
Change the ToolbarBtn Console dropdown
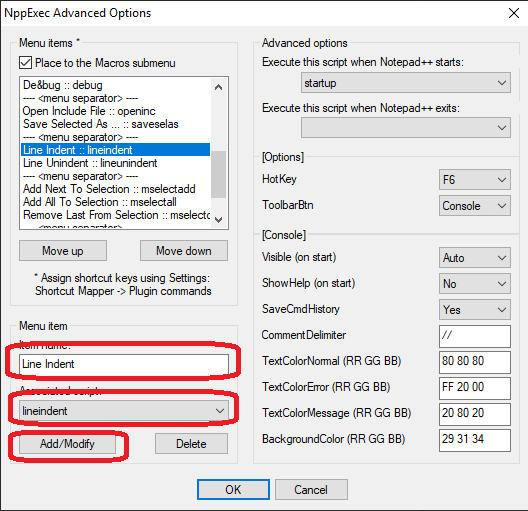click(474, 206)
